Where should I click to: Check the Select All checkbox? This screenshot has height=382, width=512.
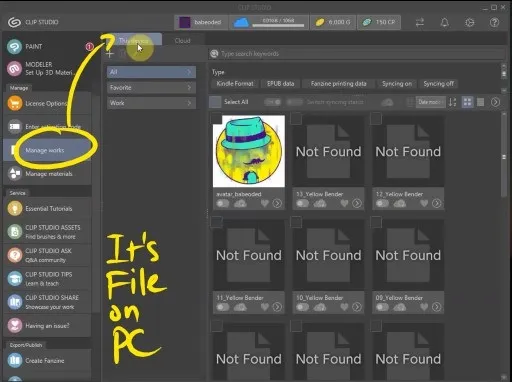coord(215,102)
